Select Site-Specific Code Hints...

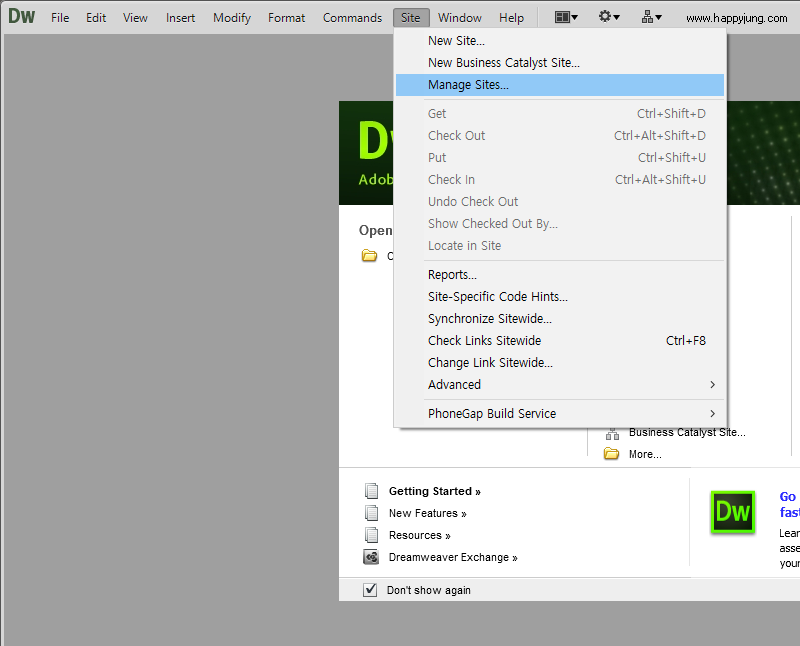coord(560,296)
